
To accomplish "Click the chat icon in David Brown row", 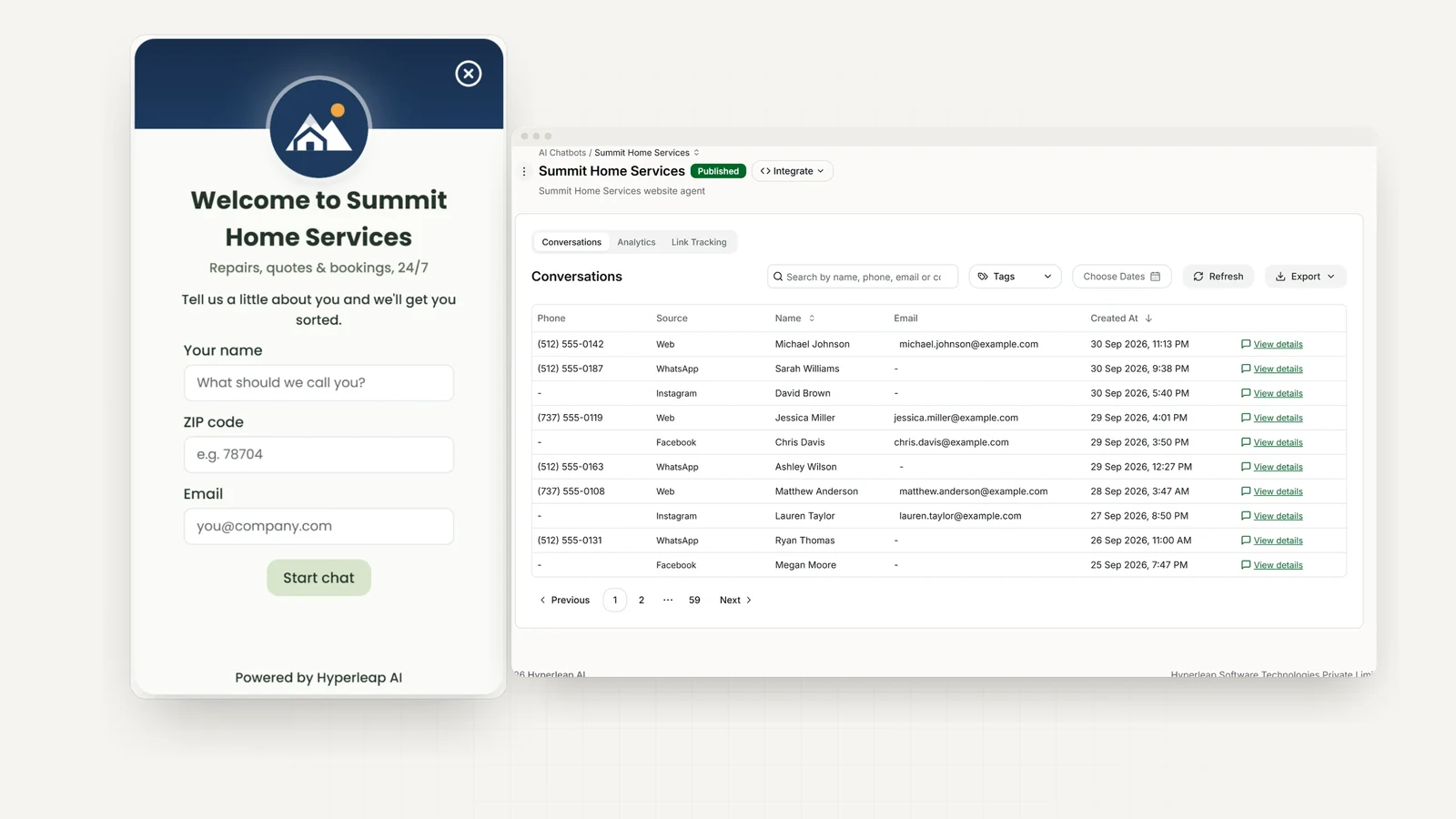I will tap(1246, 393).
